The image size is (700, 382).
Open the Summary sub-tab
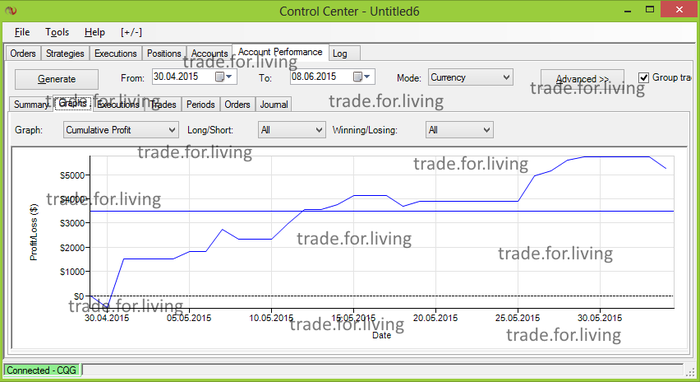(31, 104)
